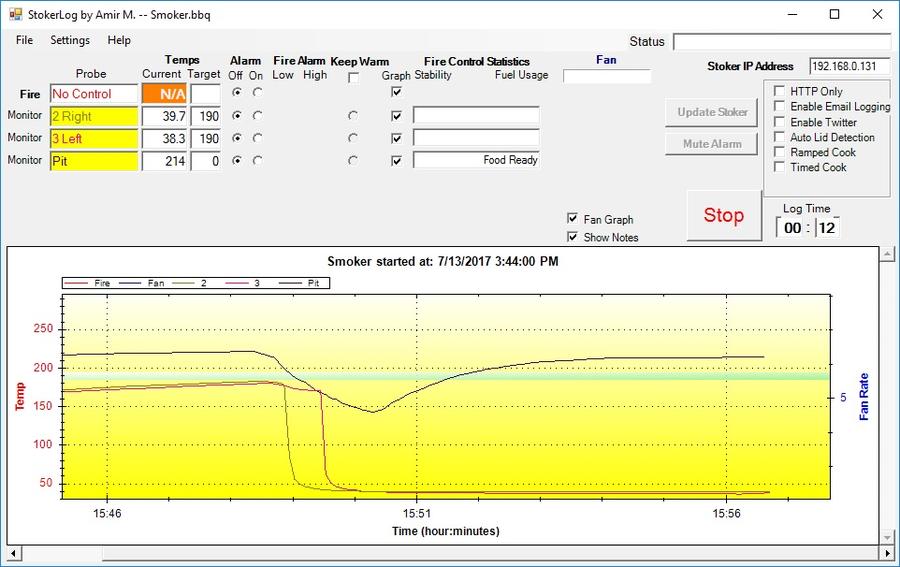Disable the Show Notes checkbox
Image resolution: width=900 pixels, height=567 pixels.
coord(572,237)
